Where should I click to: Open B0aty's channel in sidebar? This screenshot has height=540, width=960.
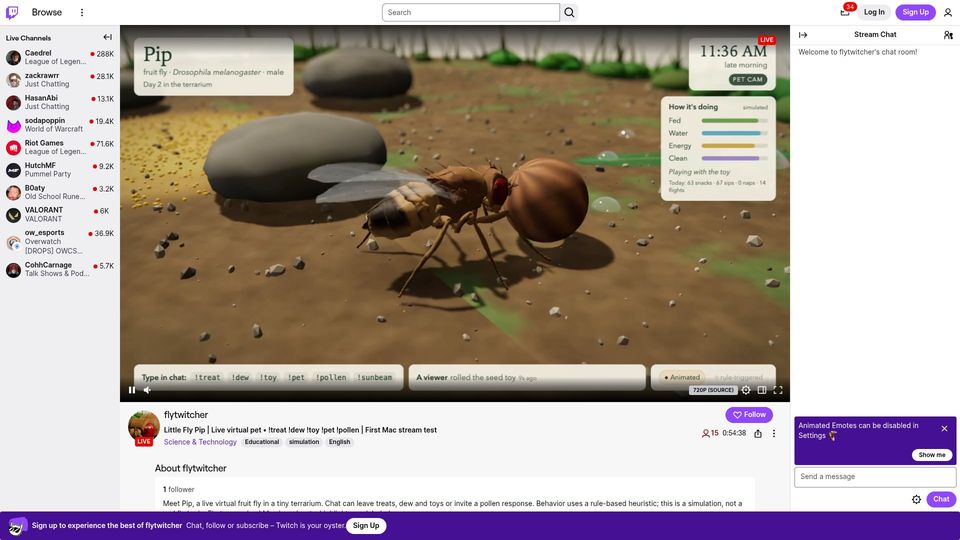coord(60,192)
